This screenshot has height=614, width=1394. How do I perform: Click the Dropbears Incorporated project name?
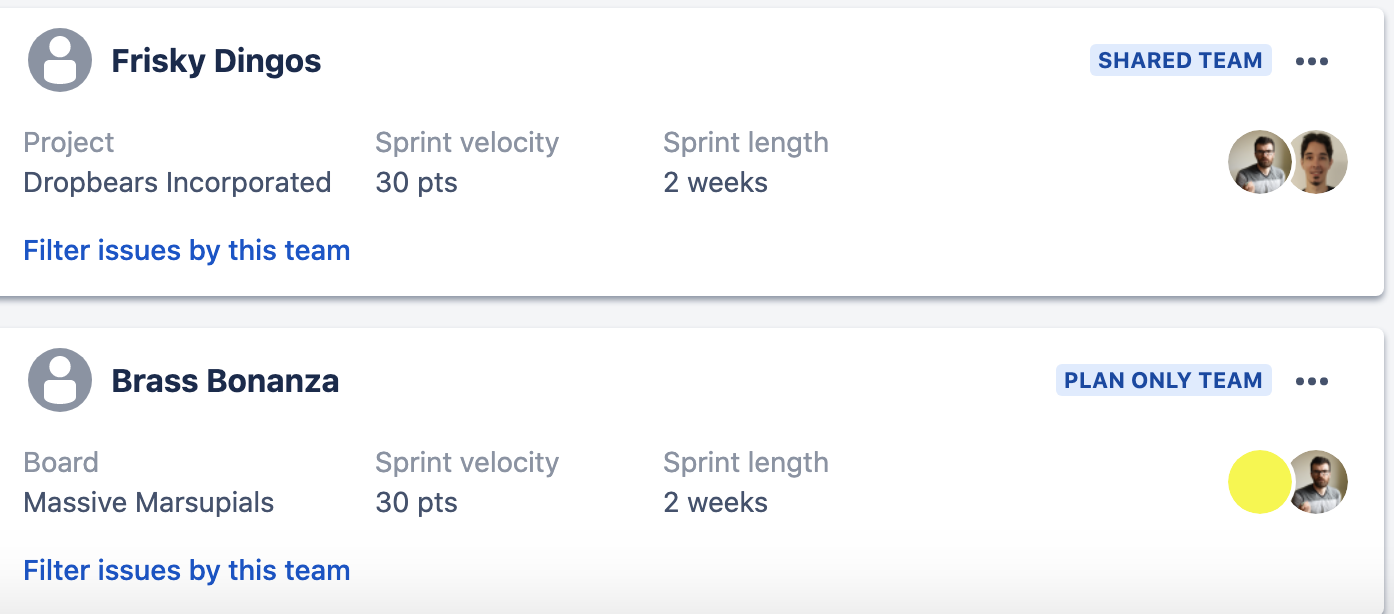click(x=177, y=183)
